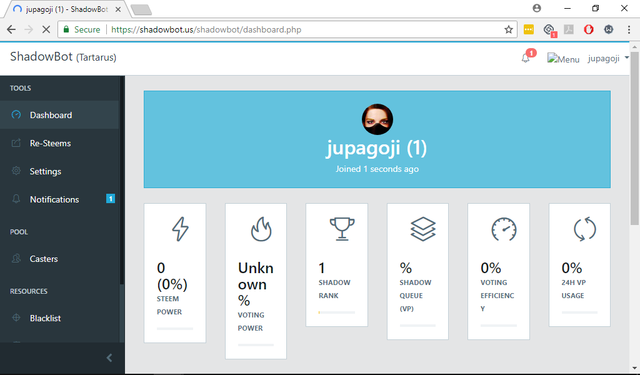This screenshot has height=375, width=640.
Task: Stop loading the page with X button
Action: pyautogui.click(x=46, y=29)
